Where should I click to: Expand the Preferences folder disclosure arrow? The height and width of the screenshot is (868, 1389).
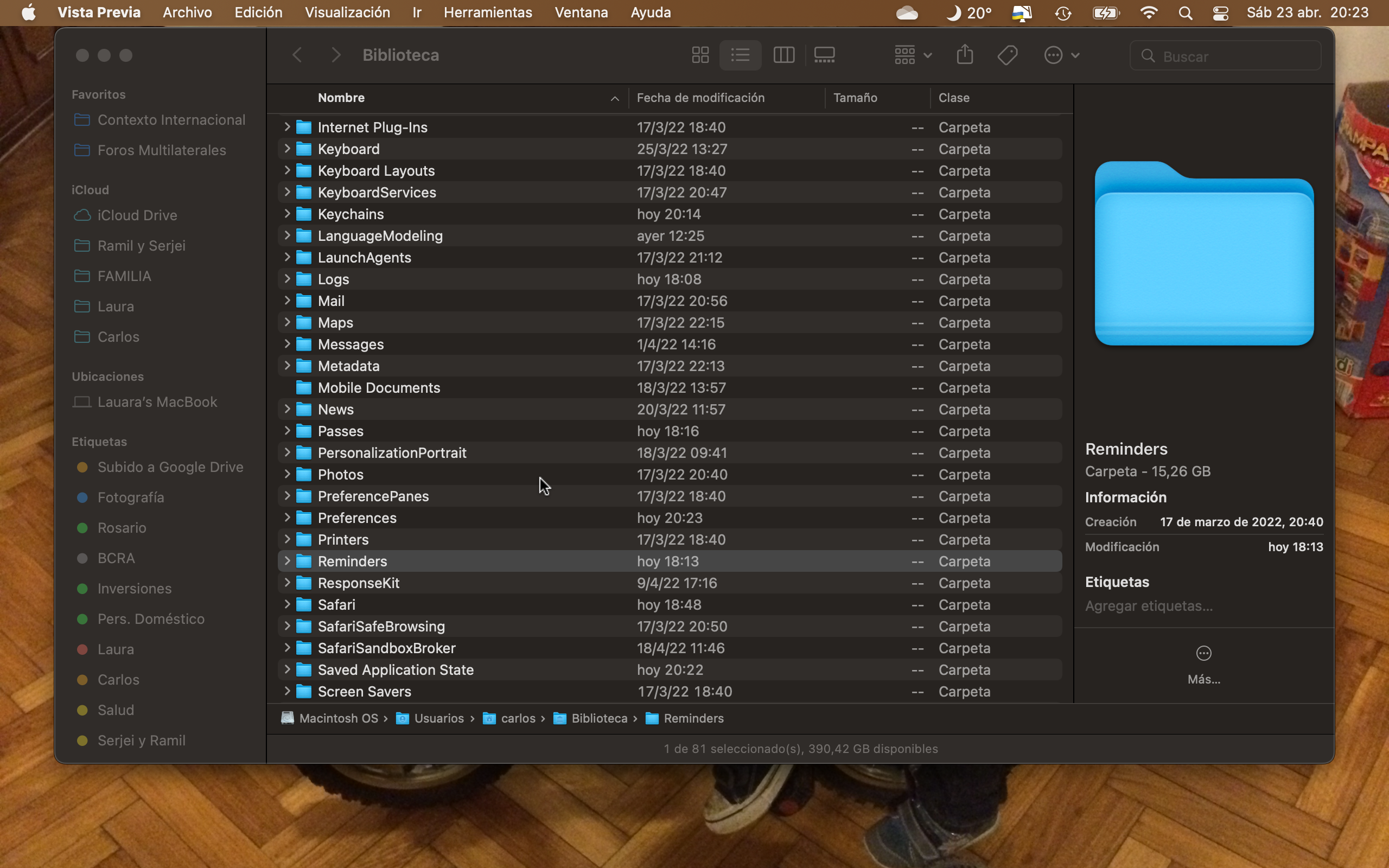287,517
